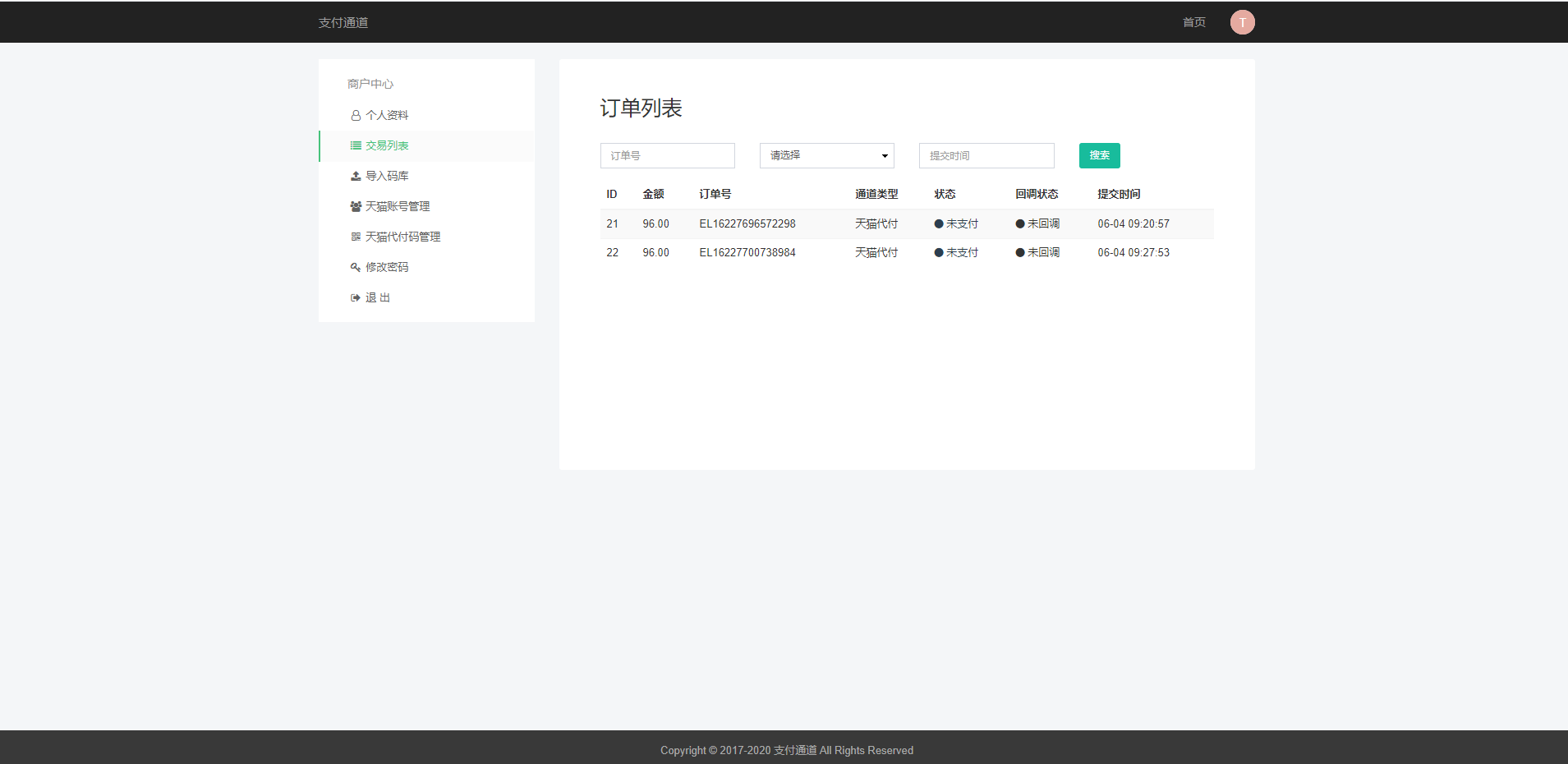The image size is (1568, 764).
Task: Click the 支付通道 brand link
Action: [x=343, y=22]
